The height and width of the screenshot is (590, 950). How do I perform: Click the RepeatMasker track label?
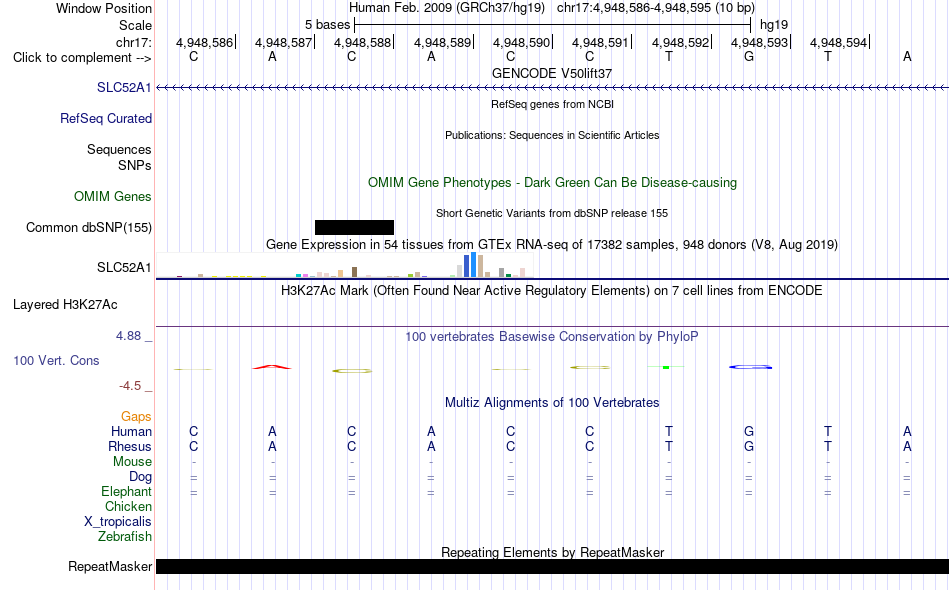point(110,567)
